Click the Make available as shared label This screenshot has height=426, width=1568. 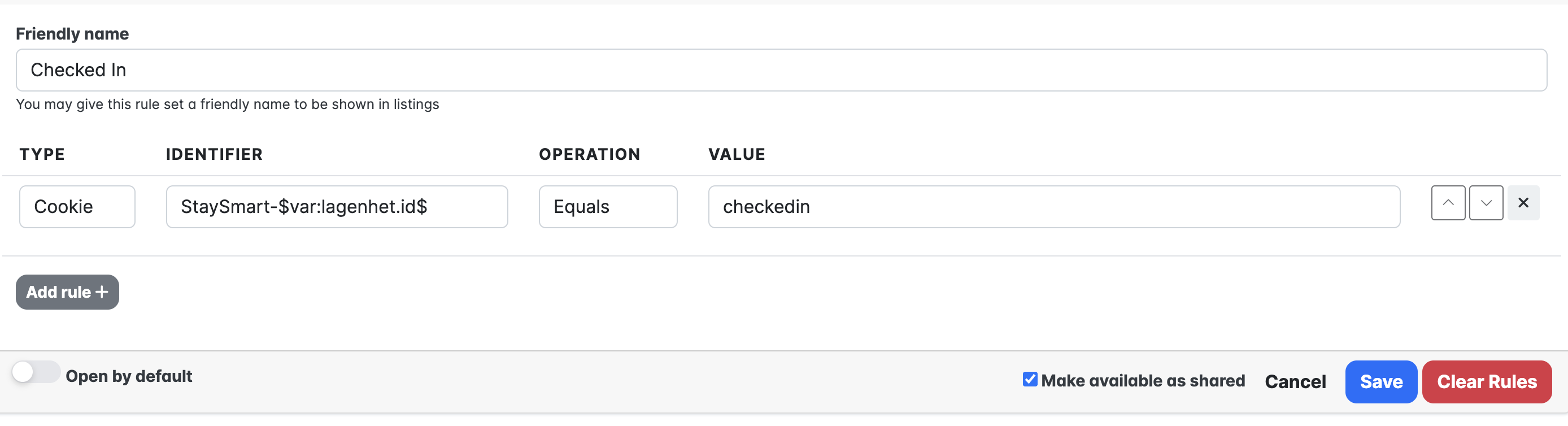1143,380
